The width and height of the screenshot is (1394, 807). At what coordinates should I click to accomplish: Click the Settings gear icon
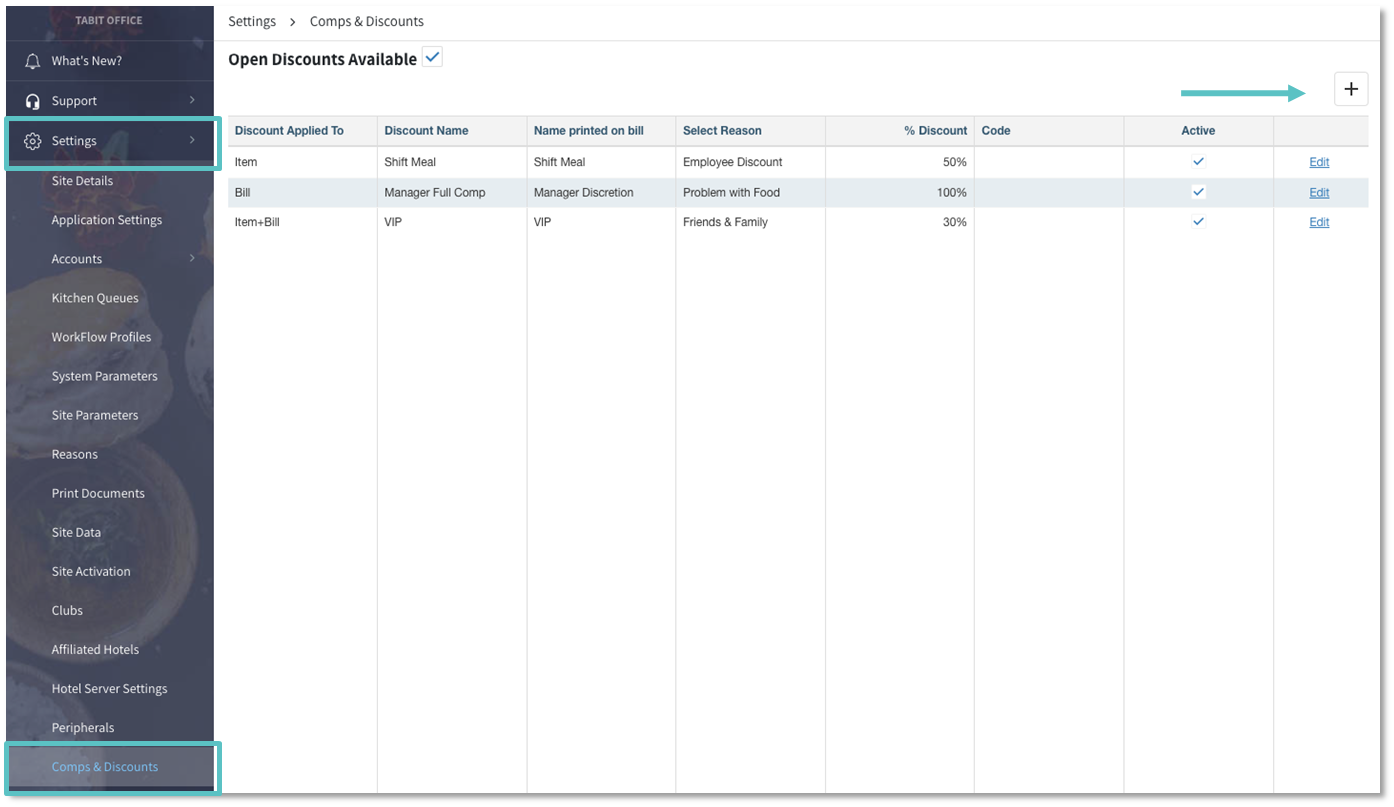(33, 141)
